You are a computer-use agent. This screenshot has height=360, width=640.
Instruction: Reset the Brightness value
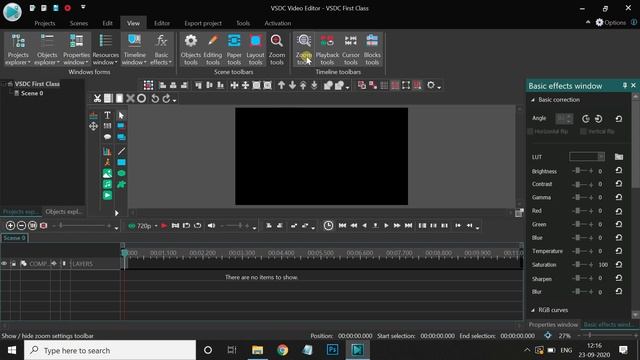coord(619,171)
